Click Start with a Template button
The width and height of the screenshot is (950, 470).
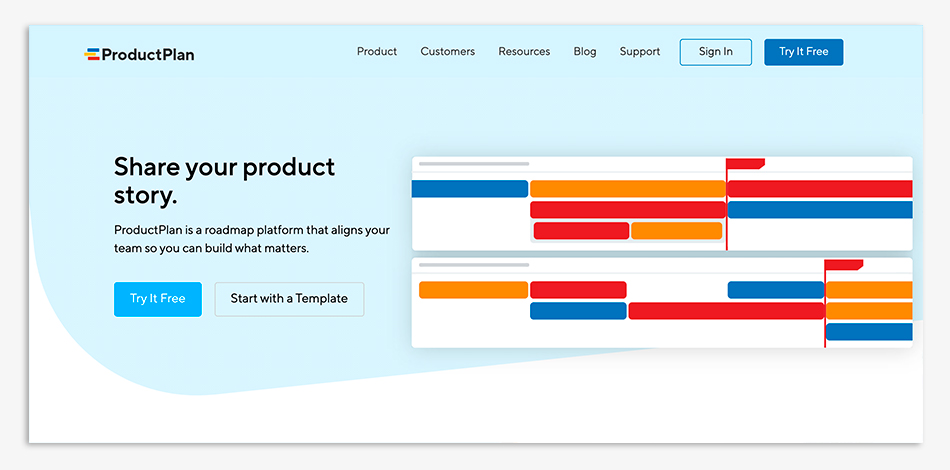[289, 299]
